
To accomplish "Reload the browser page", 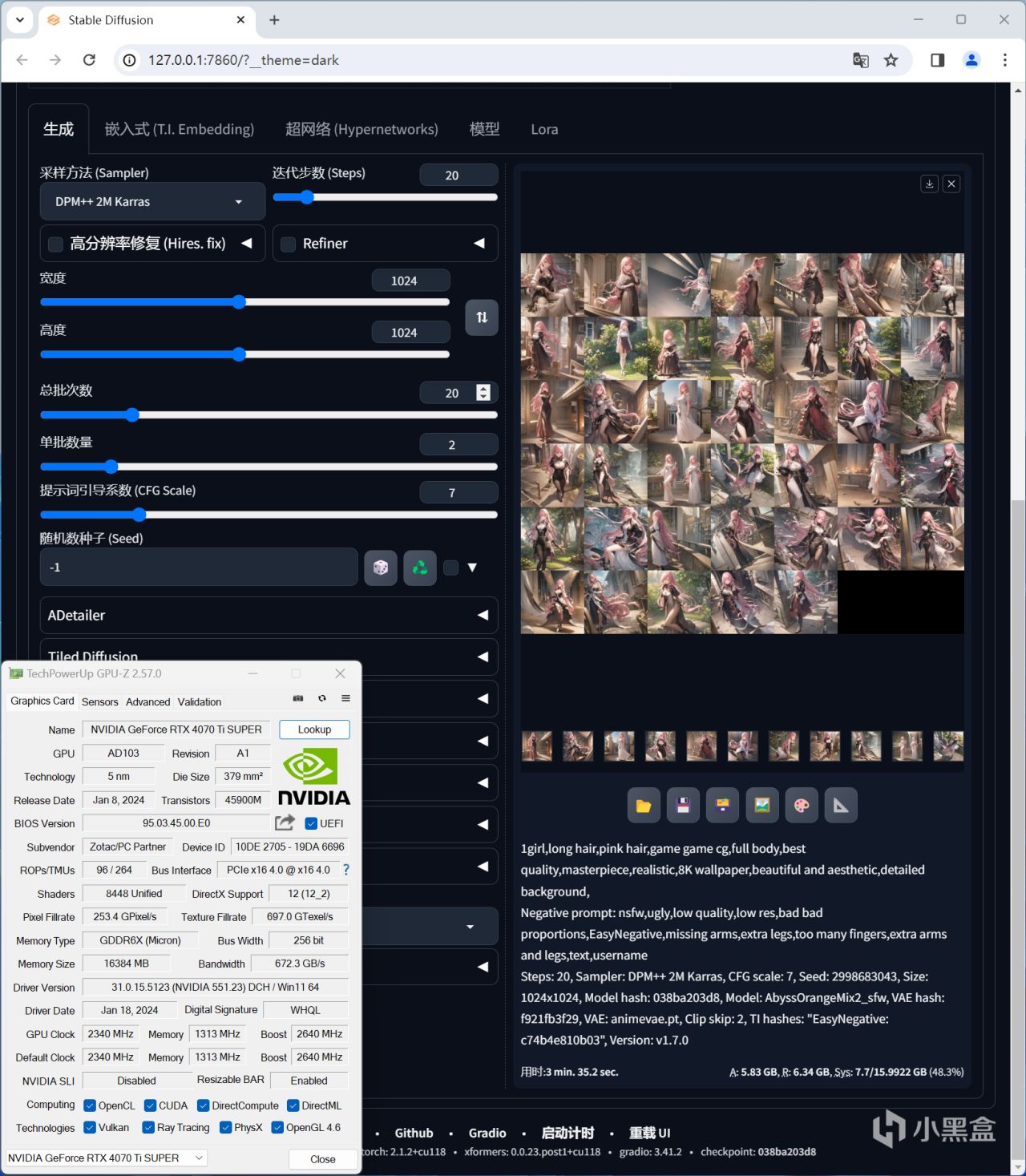I will (x=90, y=60).
